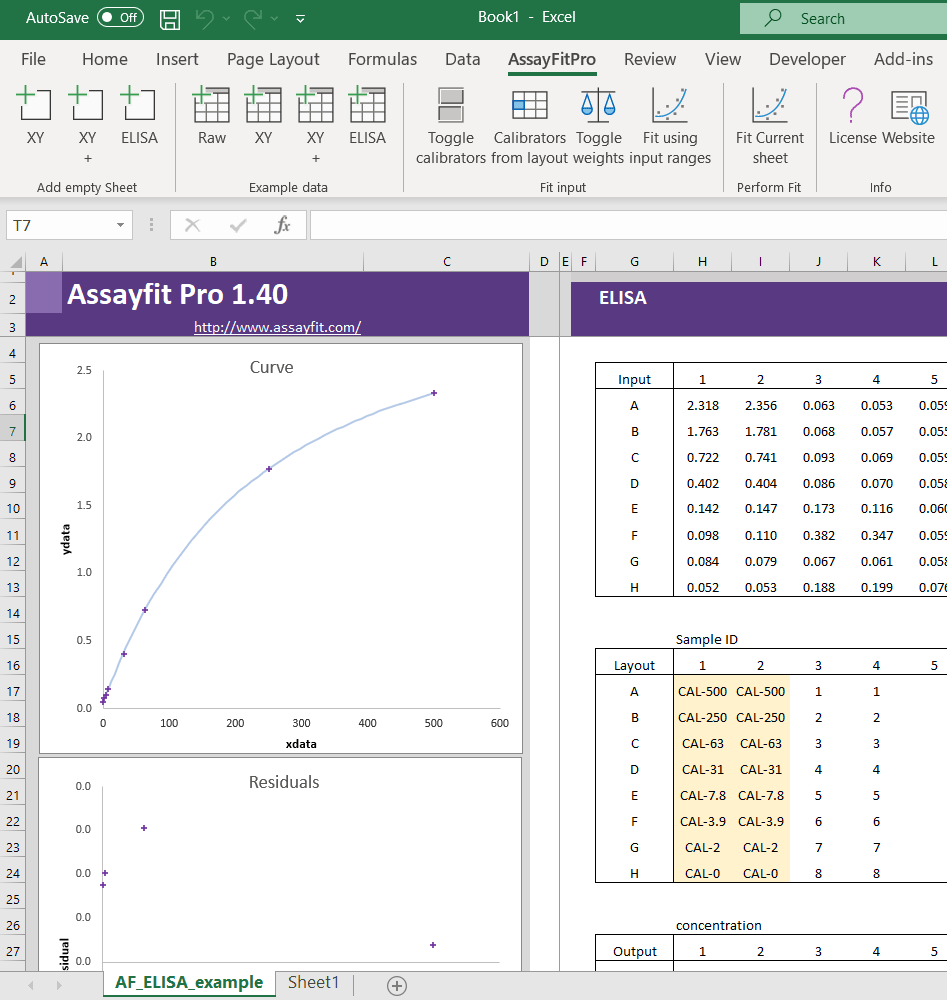Add a new sheet with plus button

click(x=397, y=985)
